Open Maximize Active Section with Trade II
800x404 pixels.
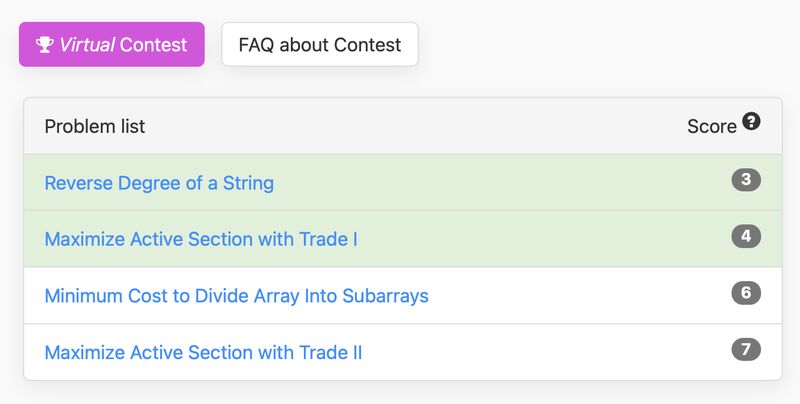click(x=203, y=352)
